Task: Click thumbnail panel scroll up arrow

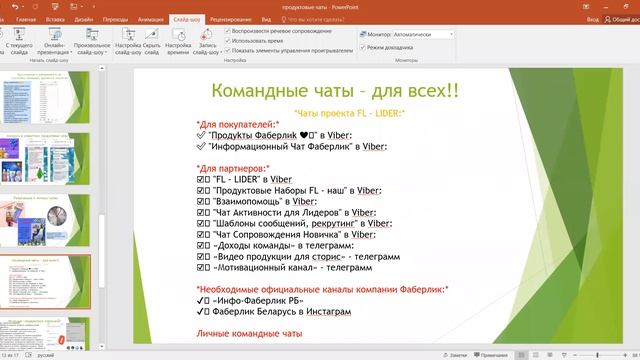Action: (102, 68)
